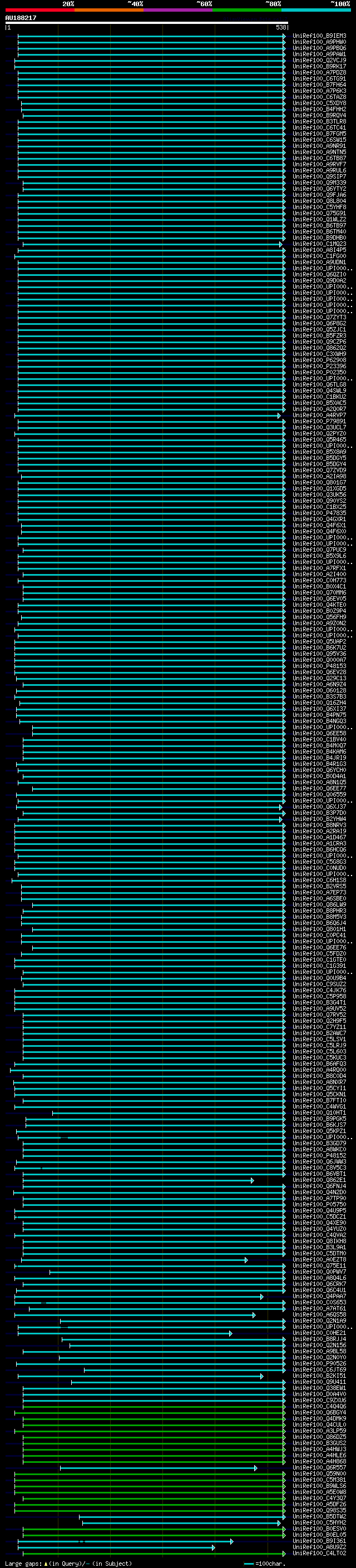Click the UniRef100_B6TM40 entry
This screenshot has width=356, height=1568.
(319, 231)
